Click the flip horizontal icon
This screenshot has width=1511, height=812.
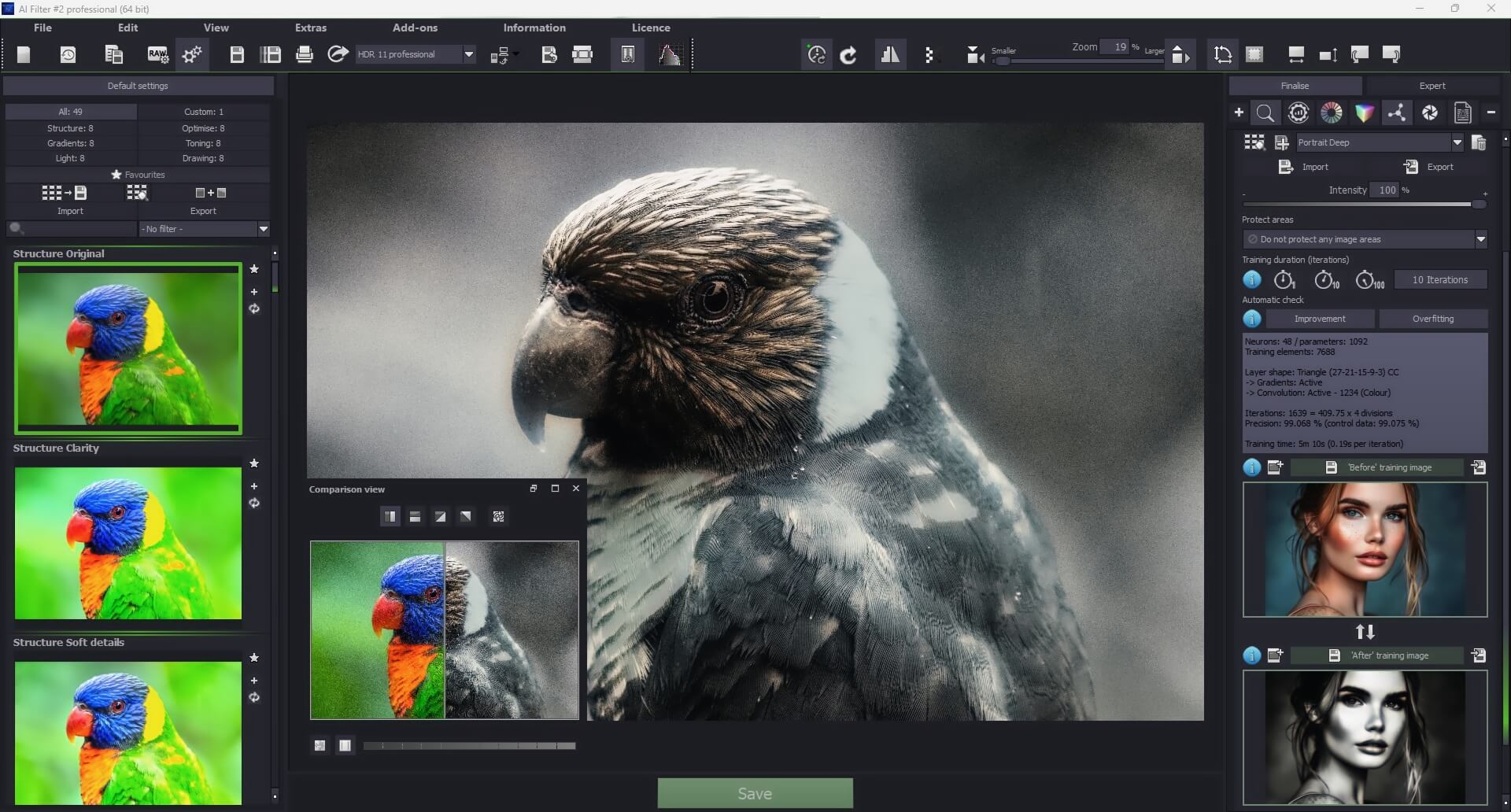click(x=890, y=54)
